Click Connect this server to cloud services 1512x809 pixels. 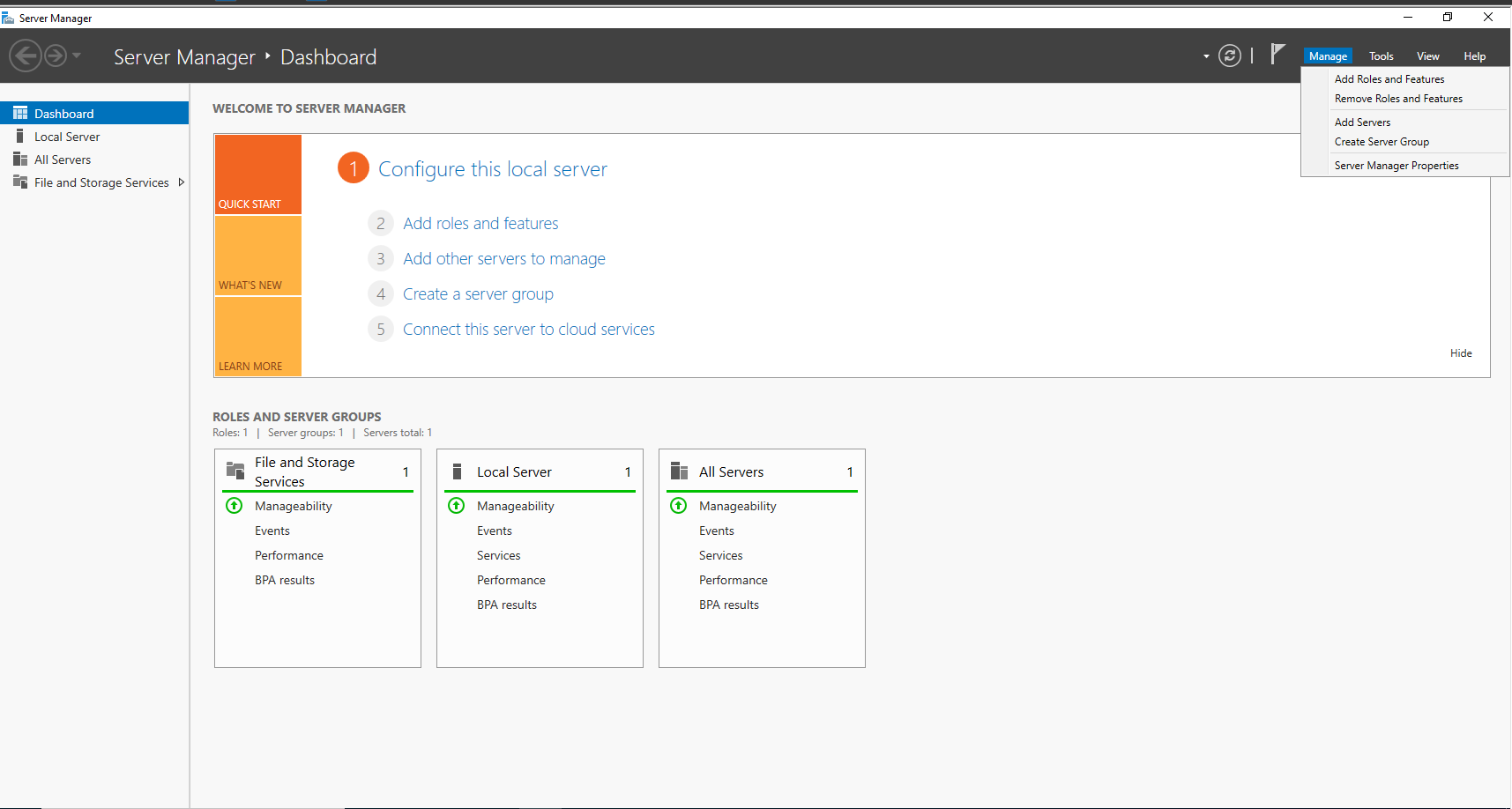coord(529,330)
